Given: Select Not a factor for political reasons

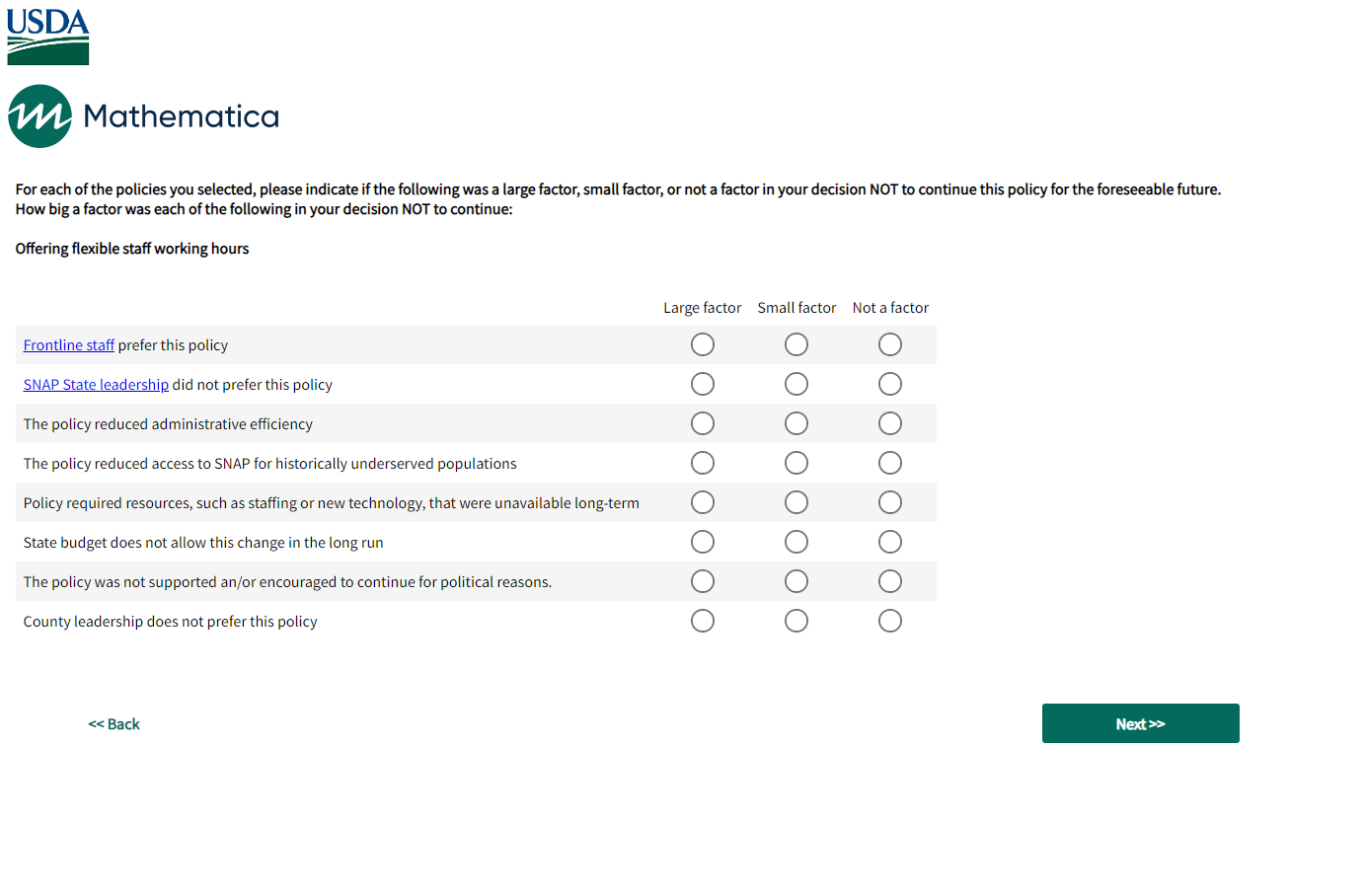Looking at the screenshot, I should [890, 581].
